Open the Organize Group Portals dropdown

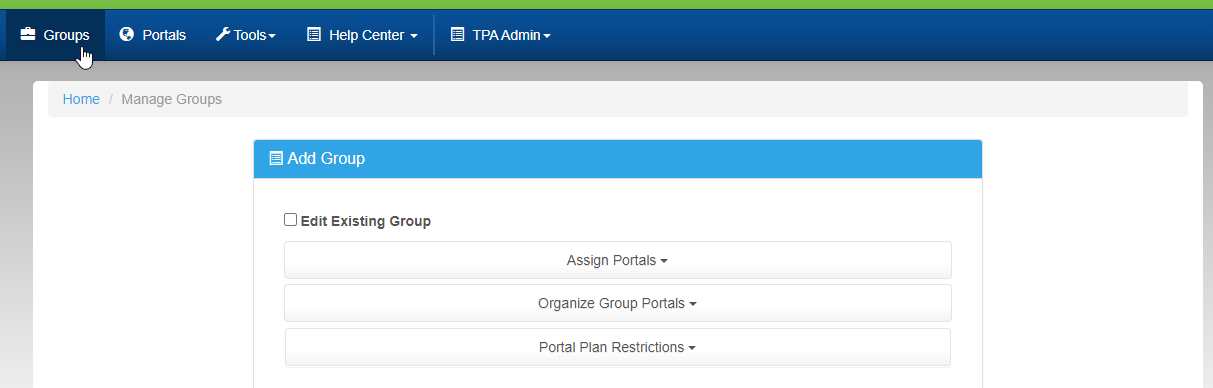[617, 303]
